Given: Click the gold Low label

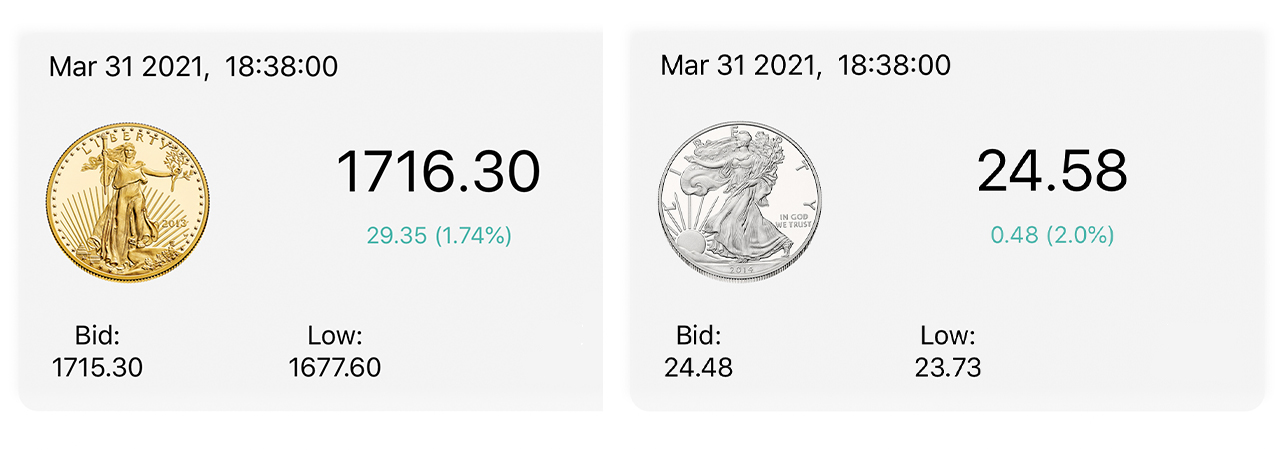Looking at the screenshot, I should point(335,336).
